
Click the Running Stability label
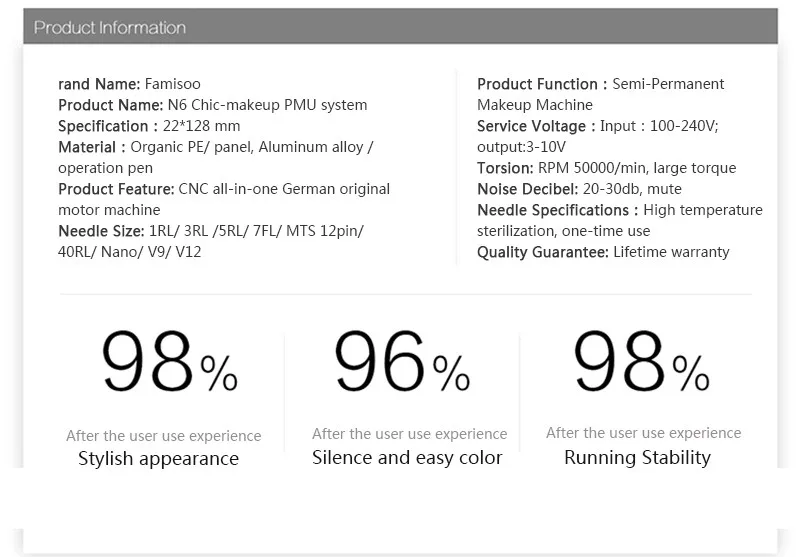click(637, 457)
